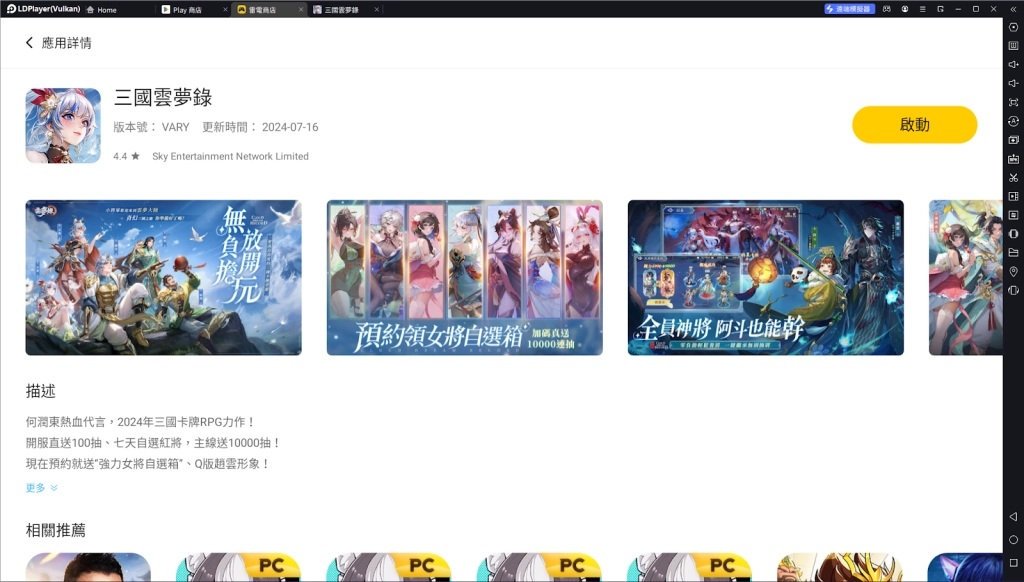Open the hamburger menu in title bar

point(922,9)
